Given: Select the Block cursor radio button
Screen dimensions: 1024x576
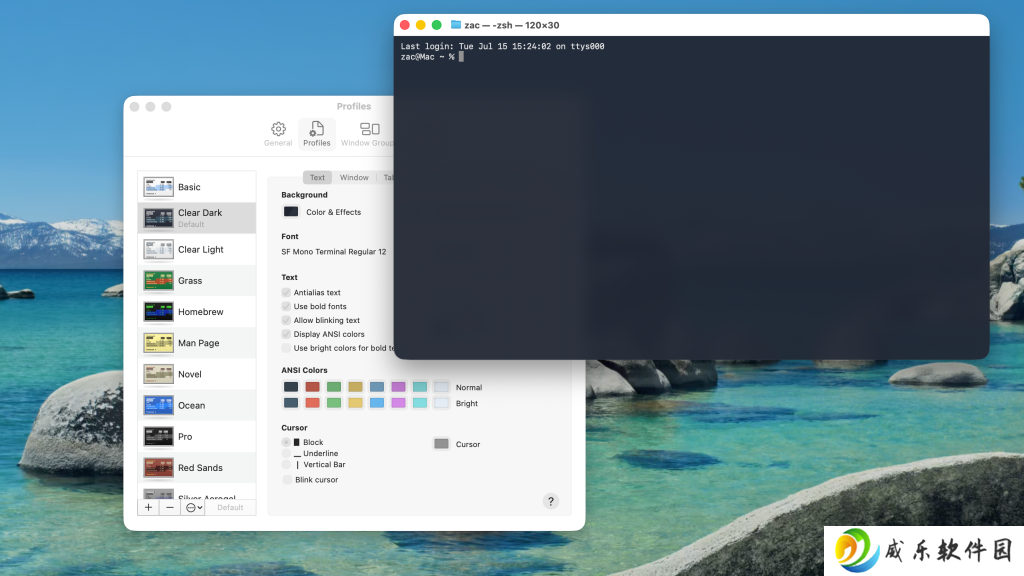Looking at the screenshot, I should point(286,442).
